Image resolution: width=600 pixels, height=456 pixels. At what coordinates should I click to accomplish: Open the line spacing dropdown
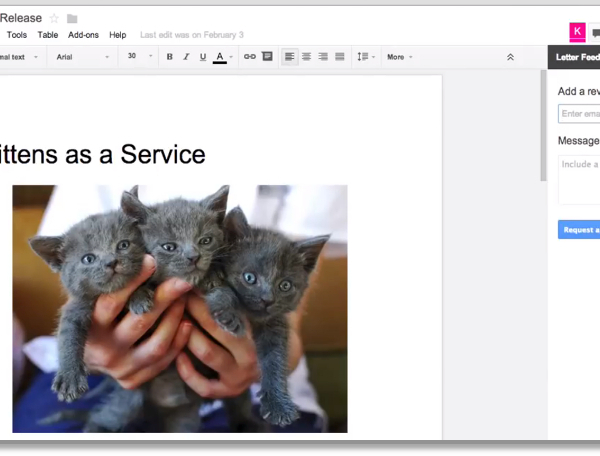pyautogui.click(x=365, y=57)
